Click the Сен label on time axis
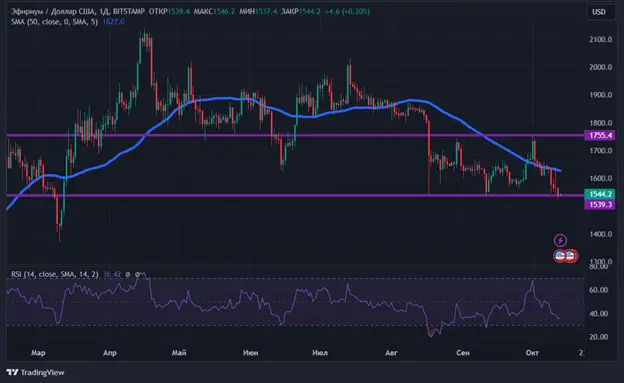The height and width of the screenshot is (383, 624). [463, 353]
